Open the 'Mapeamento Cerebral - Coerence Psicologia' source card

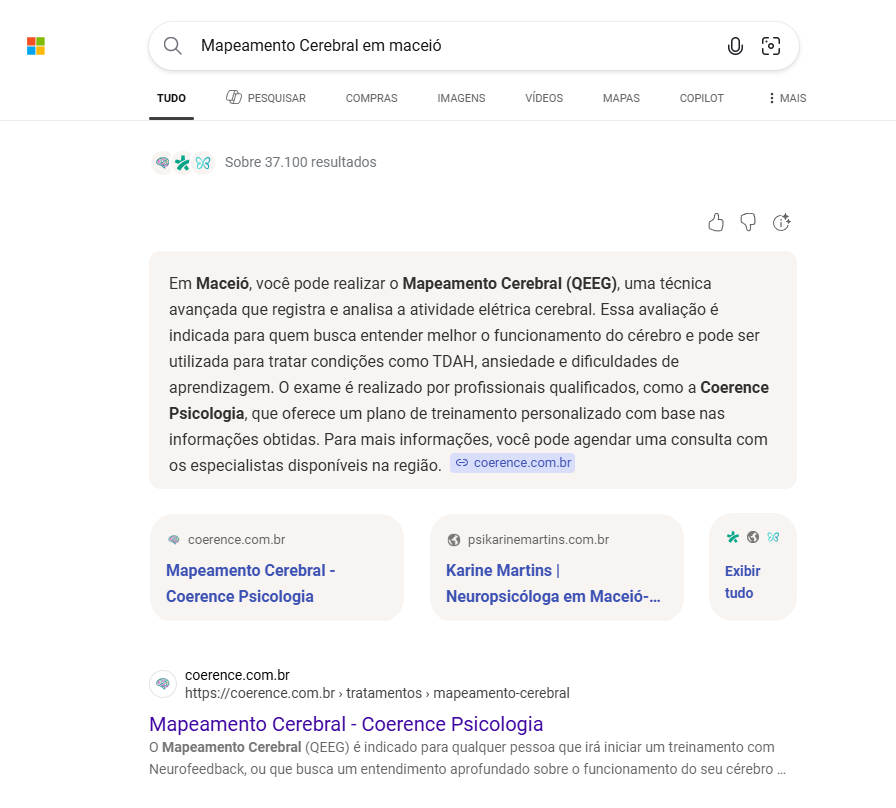pos(277,567)
